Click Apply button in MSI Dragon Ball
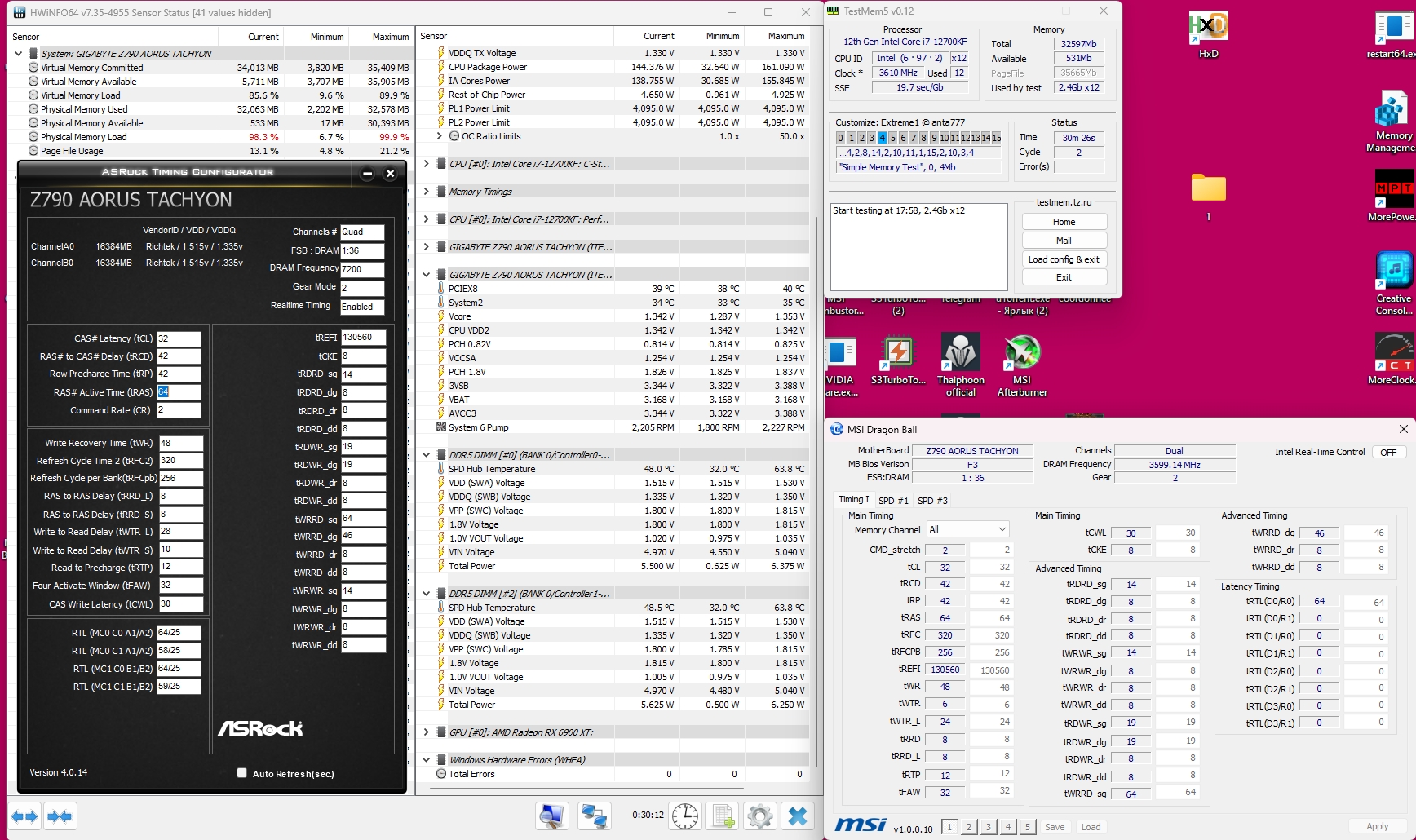Image resolution: width=1416 pixels, height=840 pixels. point(1378,827)
